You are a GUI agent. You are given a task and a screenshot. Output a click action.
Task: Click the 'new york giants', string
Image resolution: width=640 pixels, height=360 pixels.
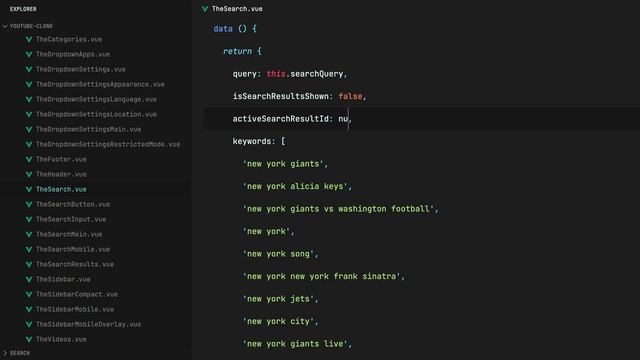pos(285,164)
